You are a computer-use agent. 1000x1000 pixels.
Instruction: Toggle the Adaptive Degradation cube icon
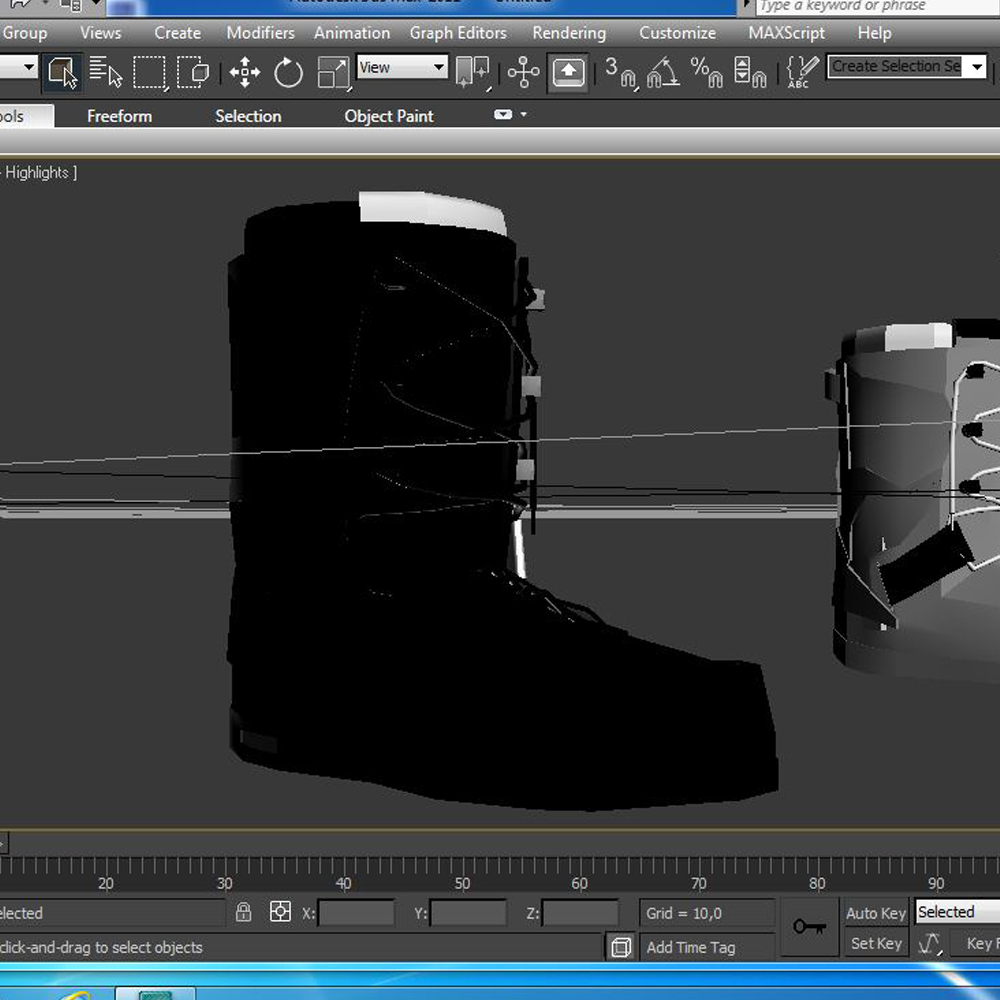tap(621, 947)
